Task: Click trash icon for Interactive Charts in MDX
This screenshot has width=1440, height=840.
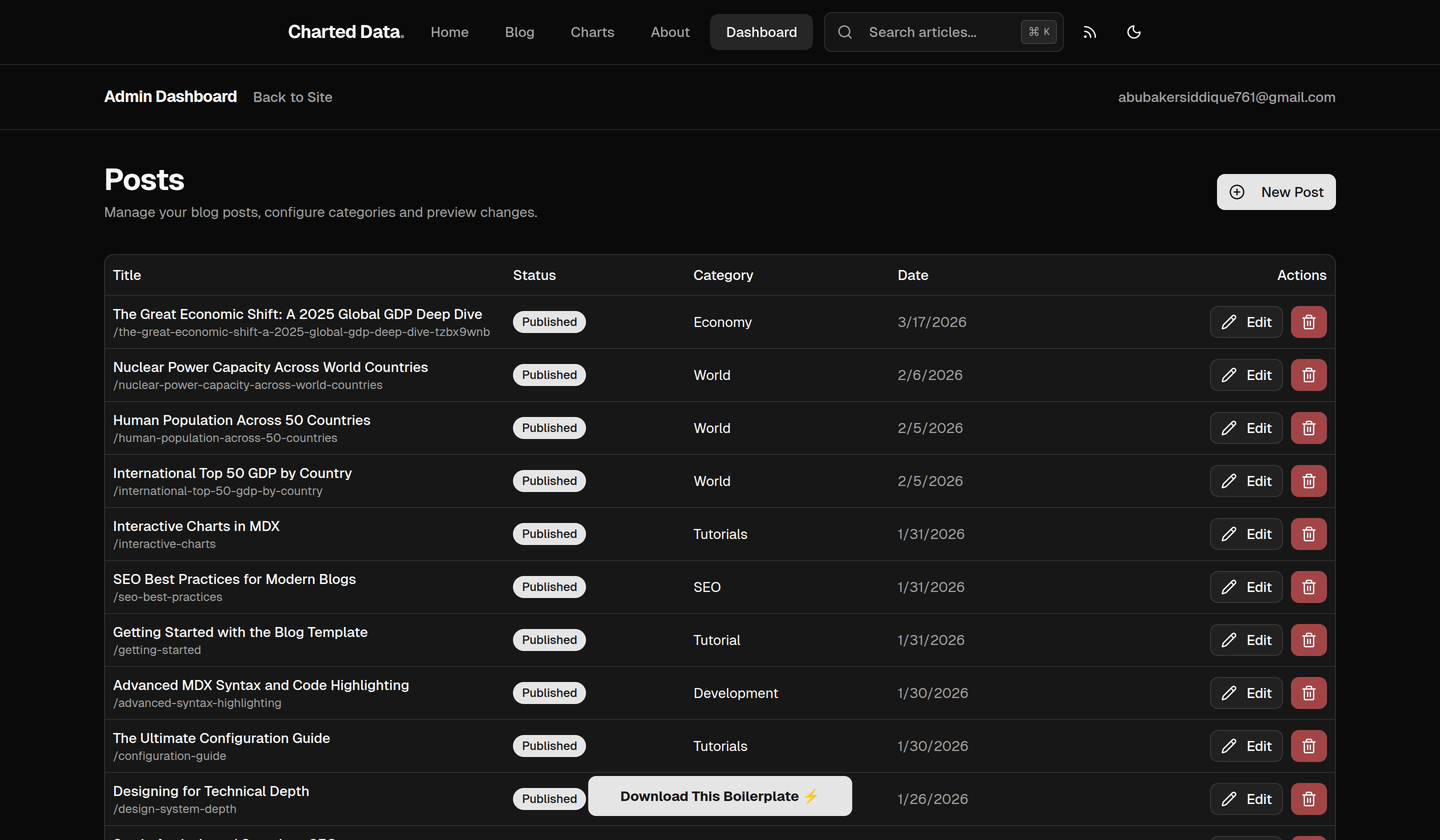Action: tap(1308, 533)
